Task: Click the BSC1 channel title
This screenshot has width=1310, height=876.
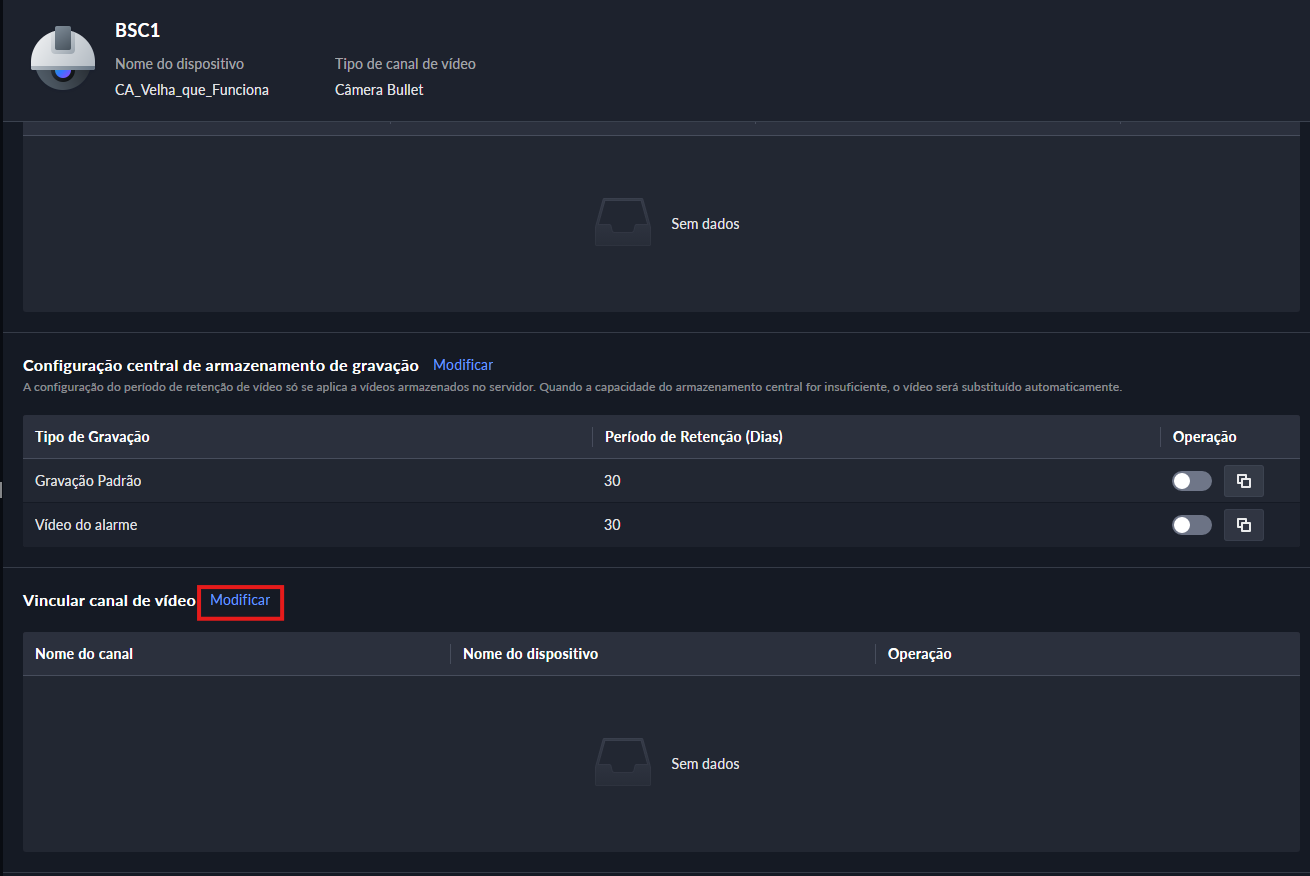Action: 137,31
